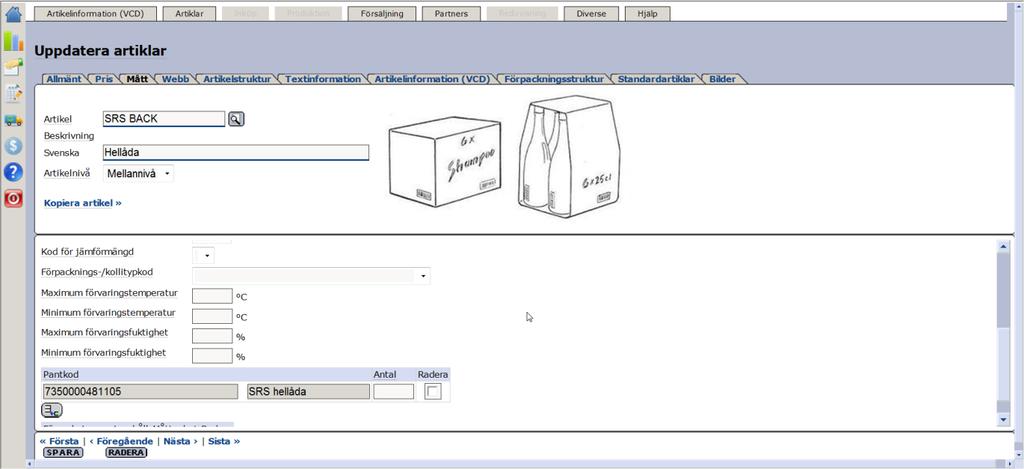Open the Artiklar menu

pyautogui.click(x=188, y=14)
